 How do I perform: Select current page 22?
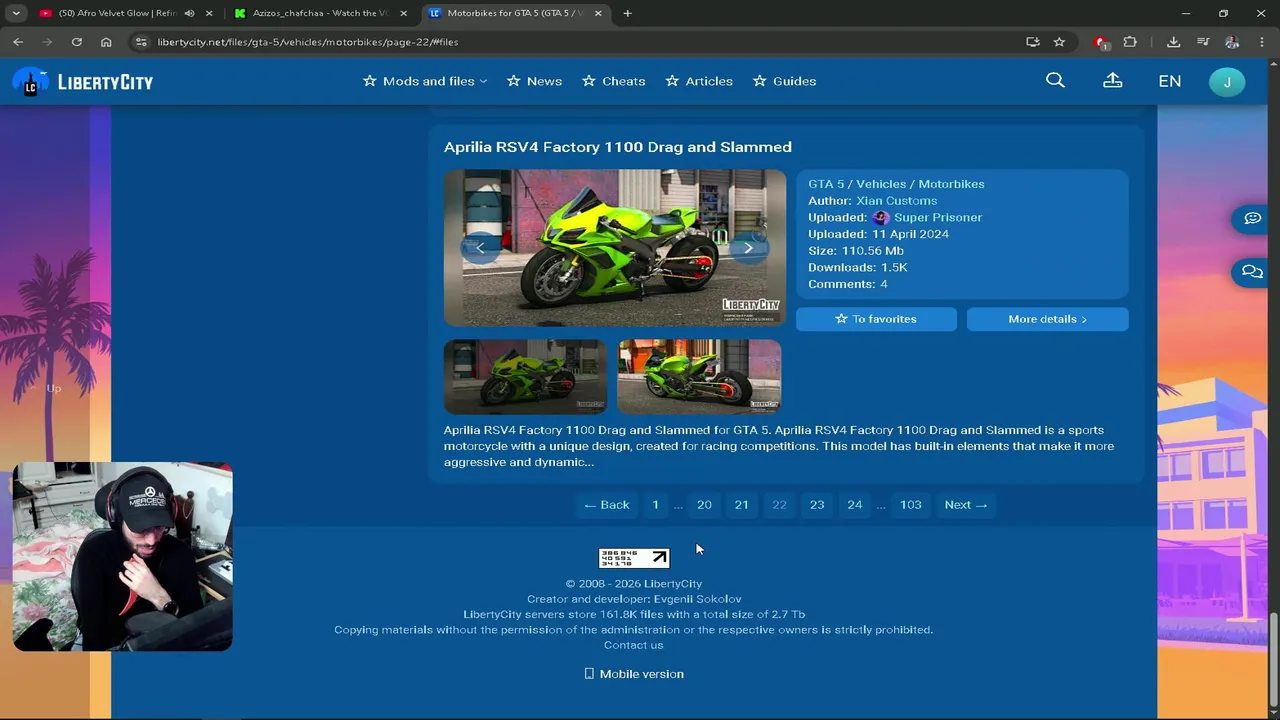779,505
